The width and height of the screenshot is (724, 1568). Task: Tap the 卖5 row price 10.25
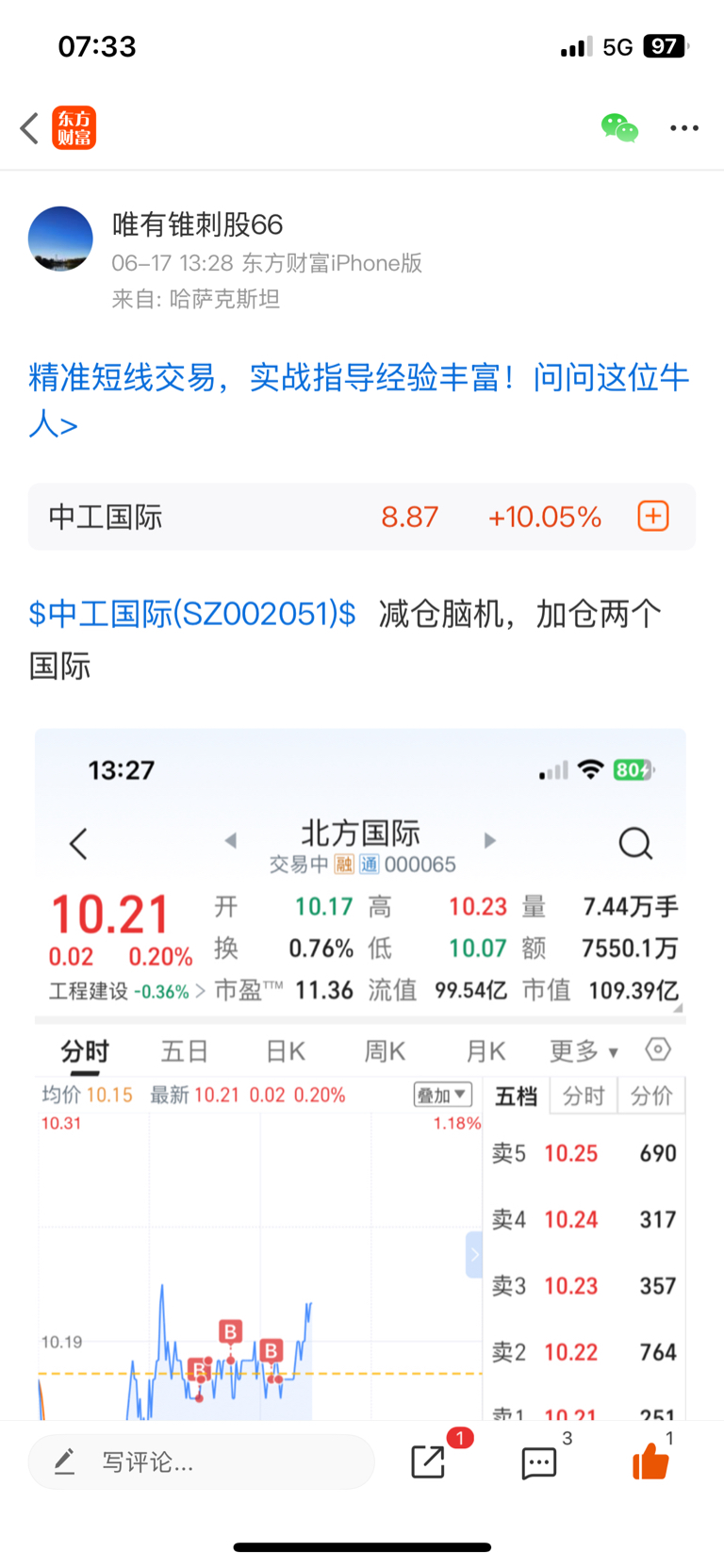(x=571, y=1153)
